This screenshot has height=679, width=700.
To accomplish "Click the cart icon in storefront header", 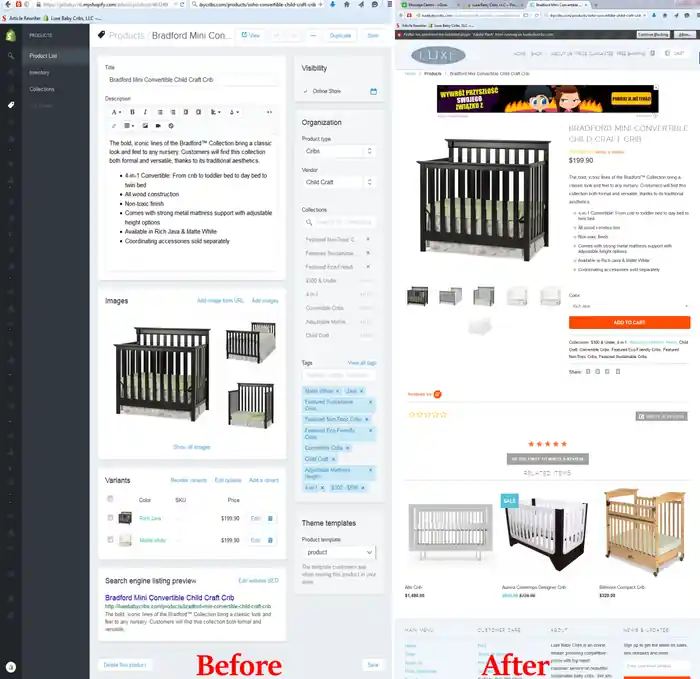I will 667,53.
